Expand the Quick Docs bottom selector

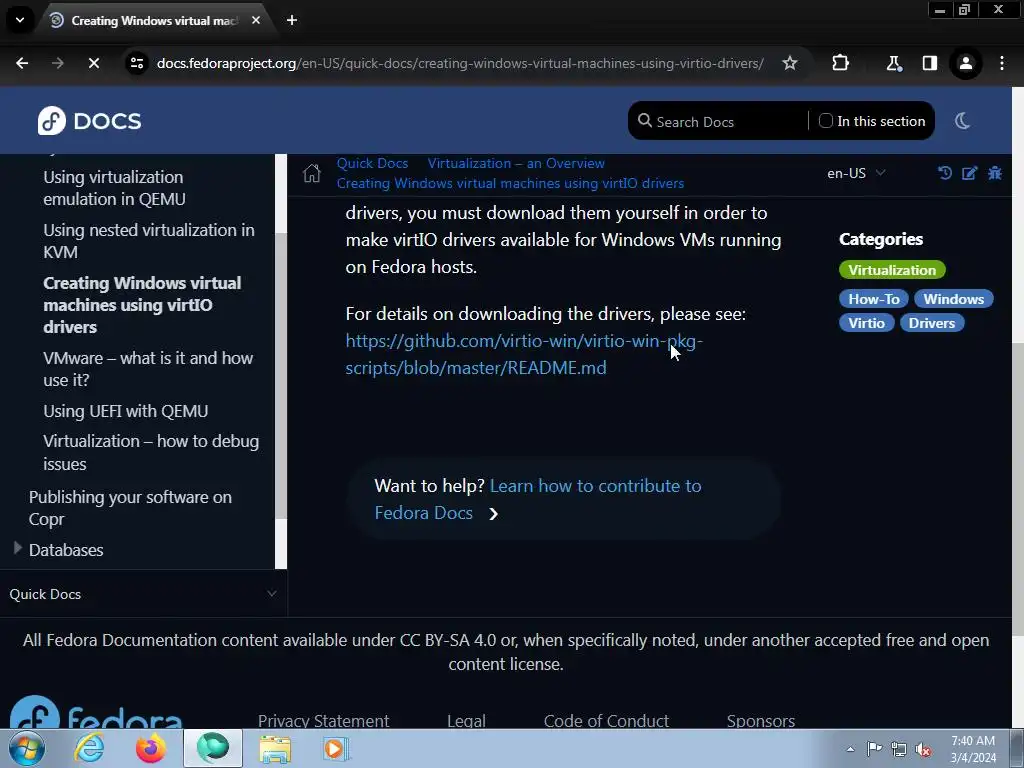click(143, 594)
